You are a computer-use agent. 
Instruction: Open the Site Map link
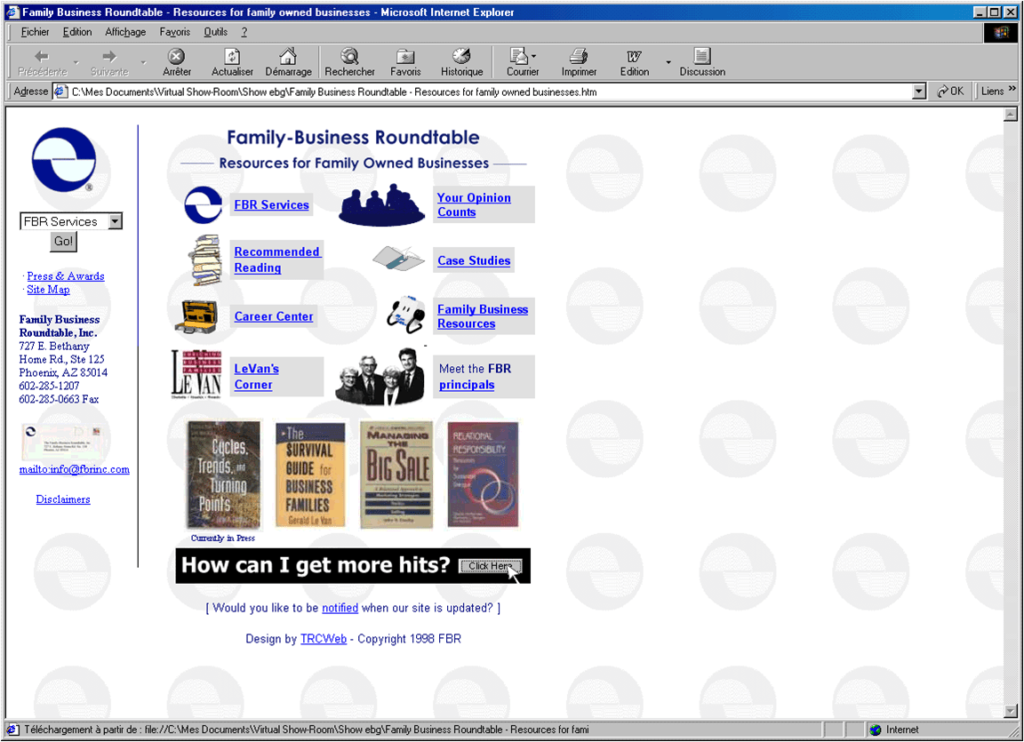coord(48,289)
